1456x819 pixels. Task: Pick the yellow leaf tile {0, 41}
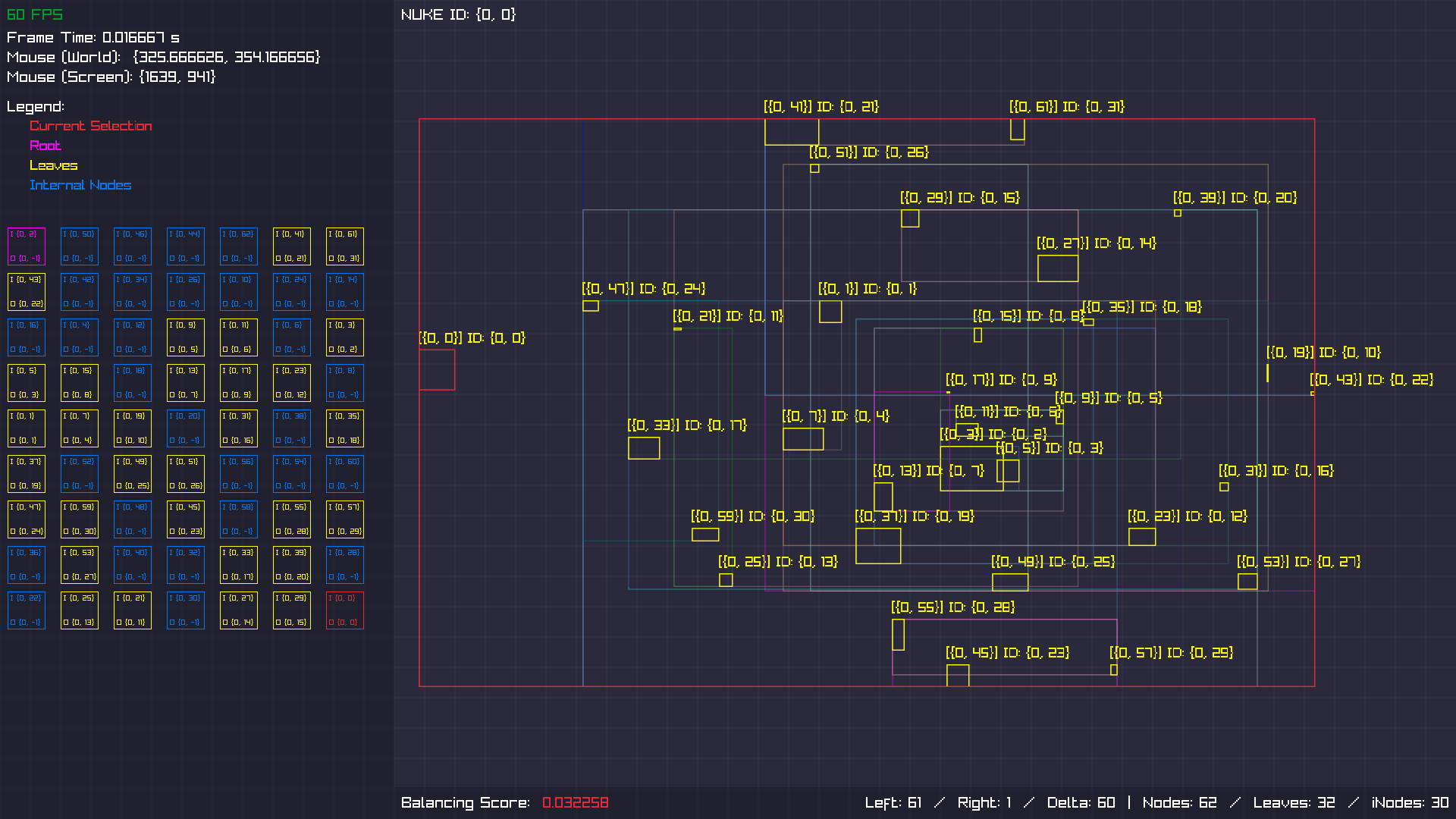292,246
